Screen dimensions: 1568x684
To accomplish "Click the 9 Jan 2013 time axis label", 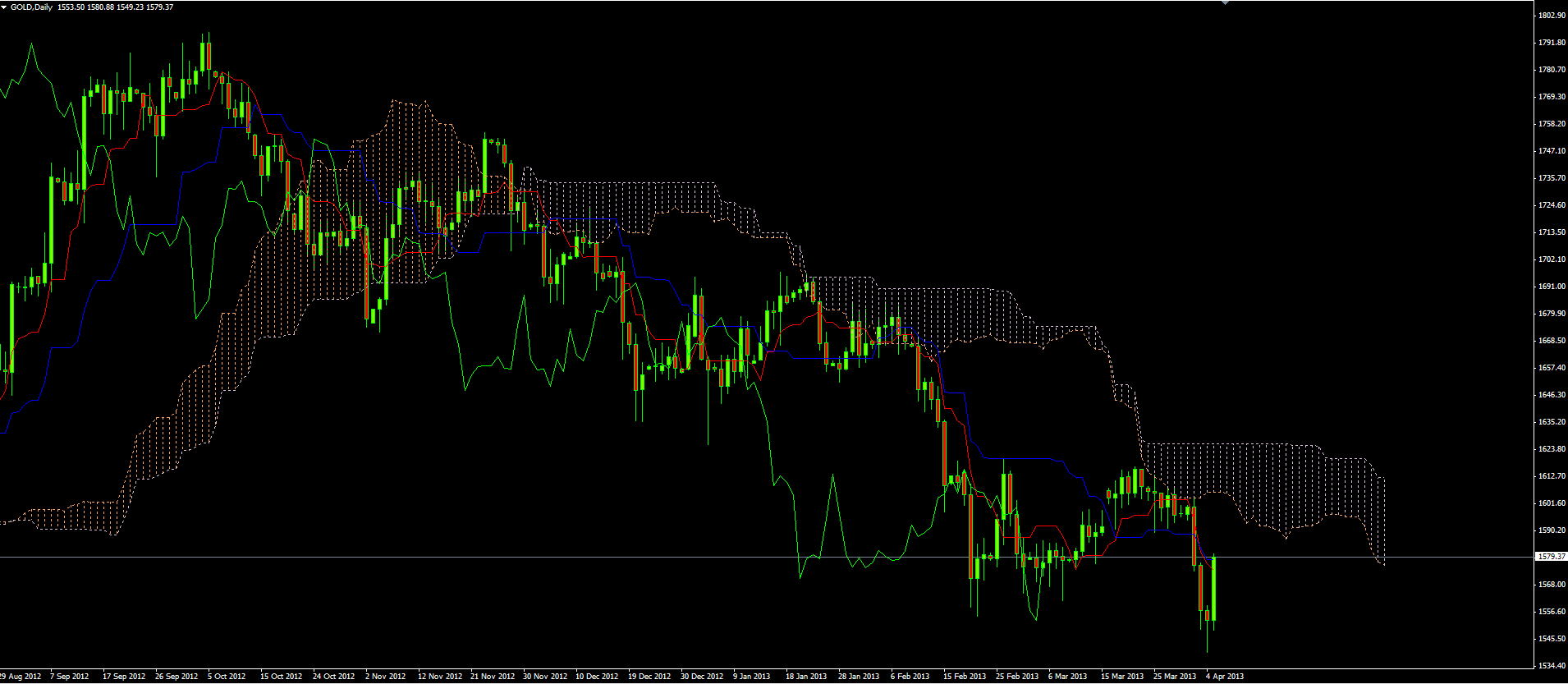I will click(x=751, y=677).
